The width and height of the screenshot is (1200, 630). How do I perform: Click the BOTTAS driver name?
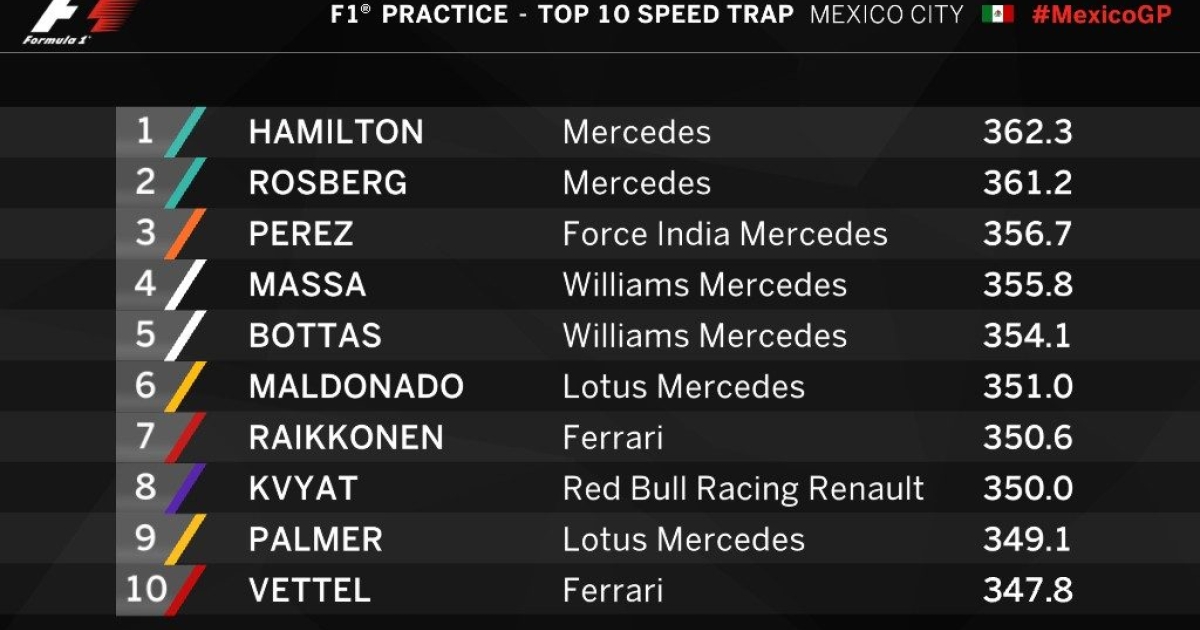tap(315, 336)
